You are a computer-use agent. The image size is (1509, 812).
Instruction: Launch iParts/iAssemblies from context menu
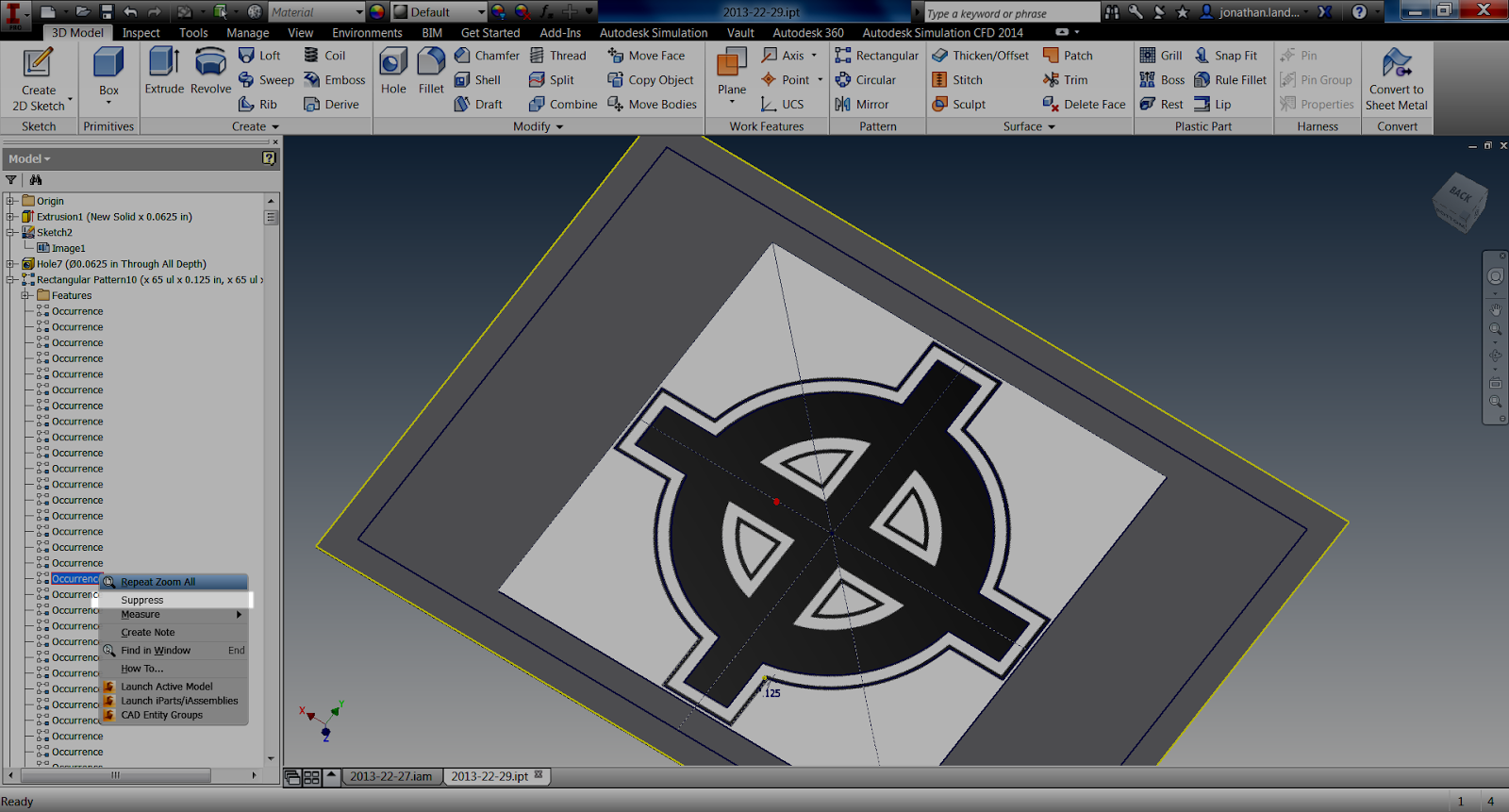pos(174,701)
